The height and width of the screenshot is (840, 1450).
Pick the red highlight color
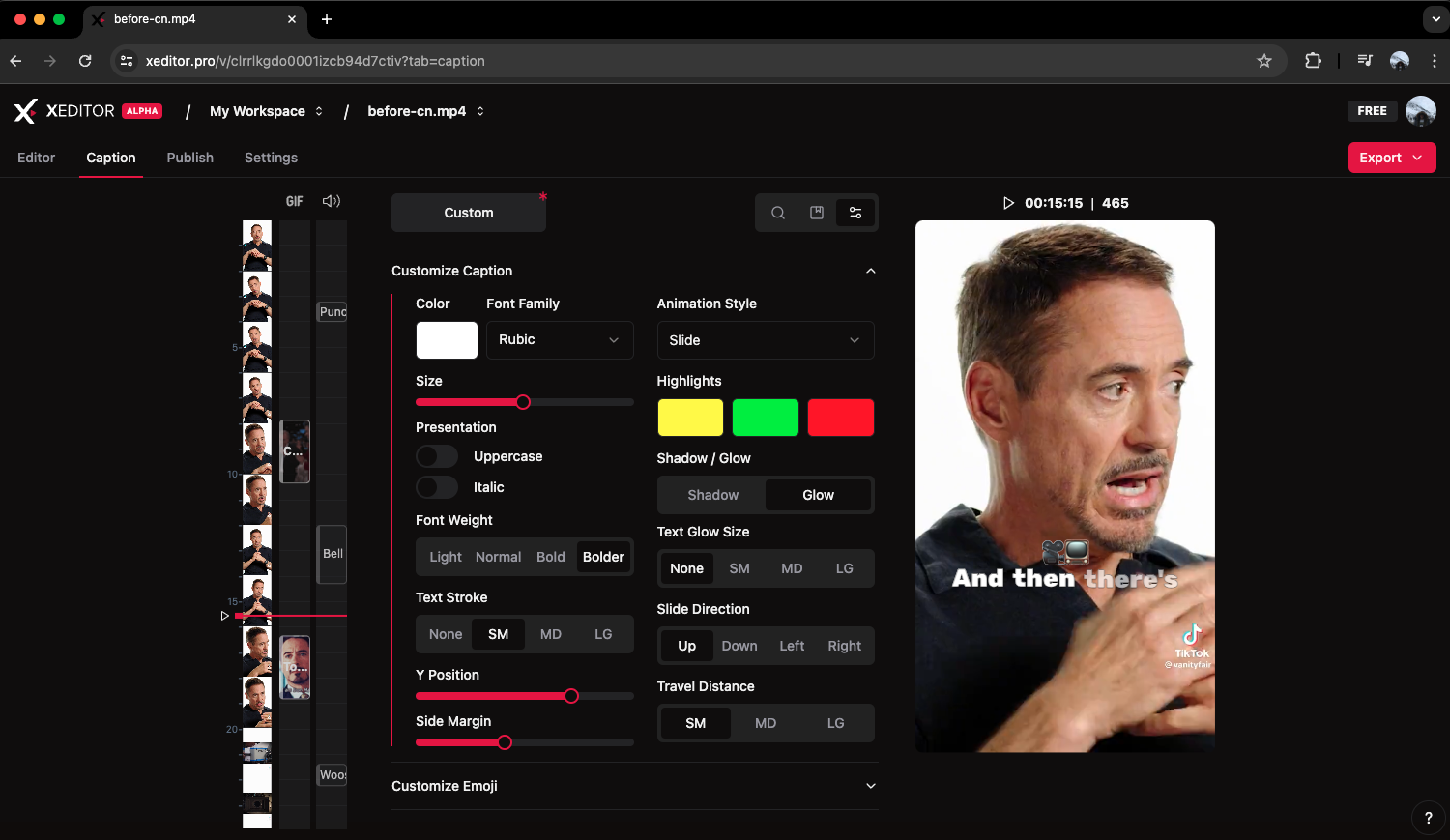(x=841, y=418)
